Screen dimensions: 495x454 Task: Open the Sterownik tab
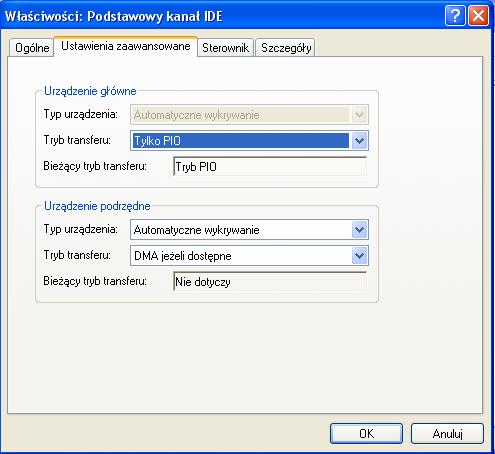point(225,48)
